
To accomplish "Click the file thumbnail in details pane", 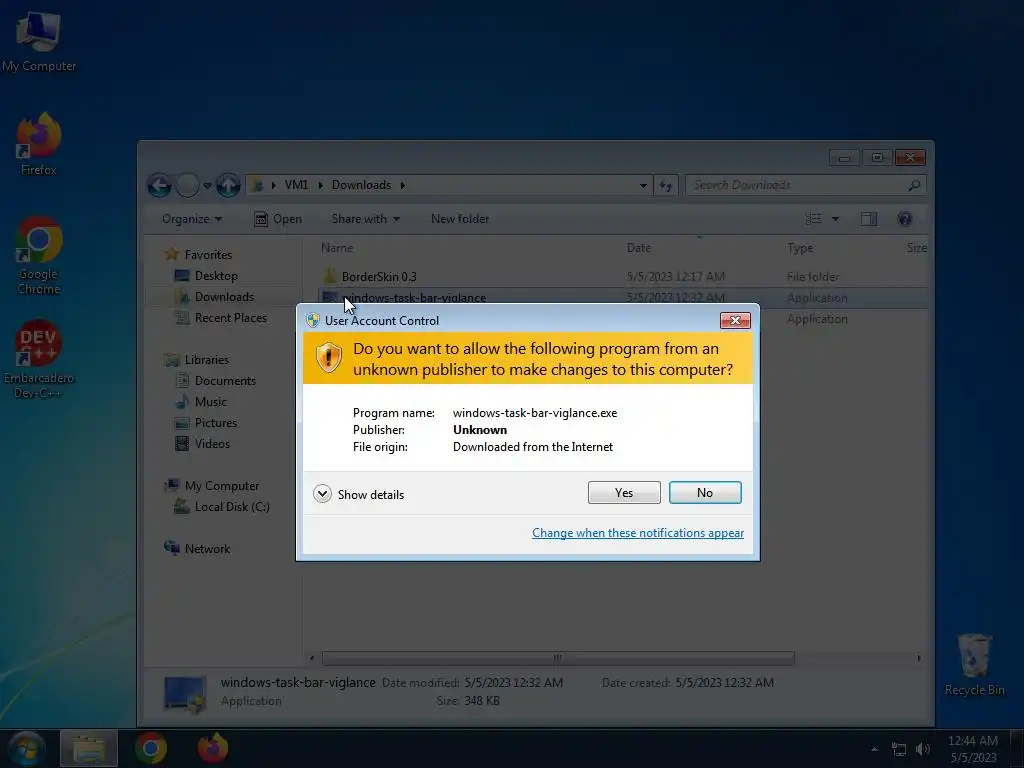I will 184,693.
